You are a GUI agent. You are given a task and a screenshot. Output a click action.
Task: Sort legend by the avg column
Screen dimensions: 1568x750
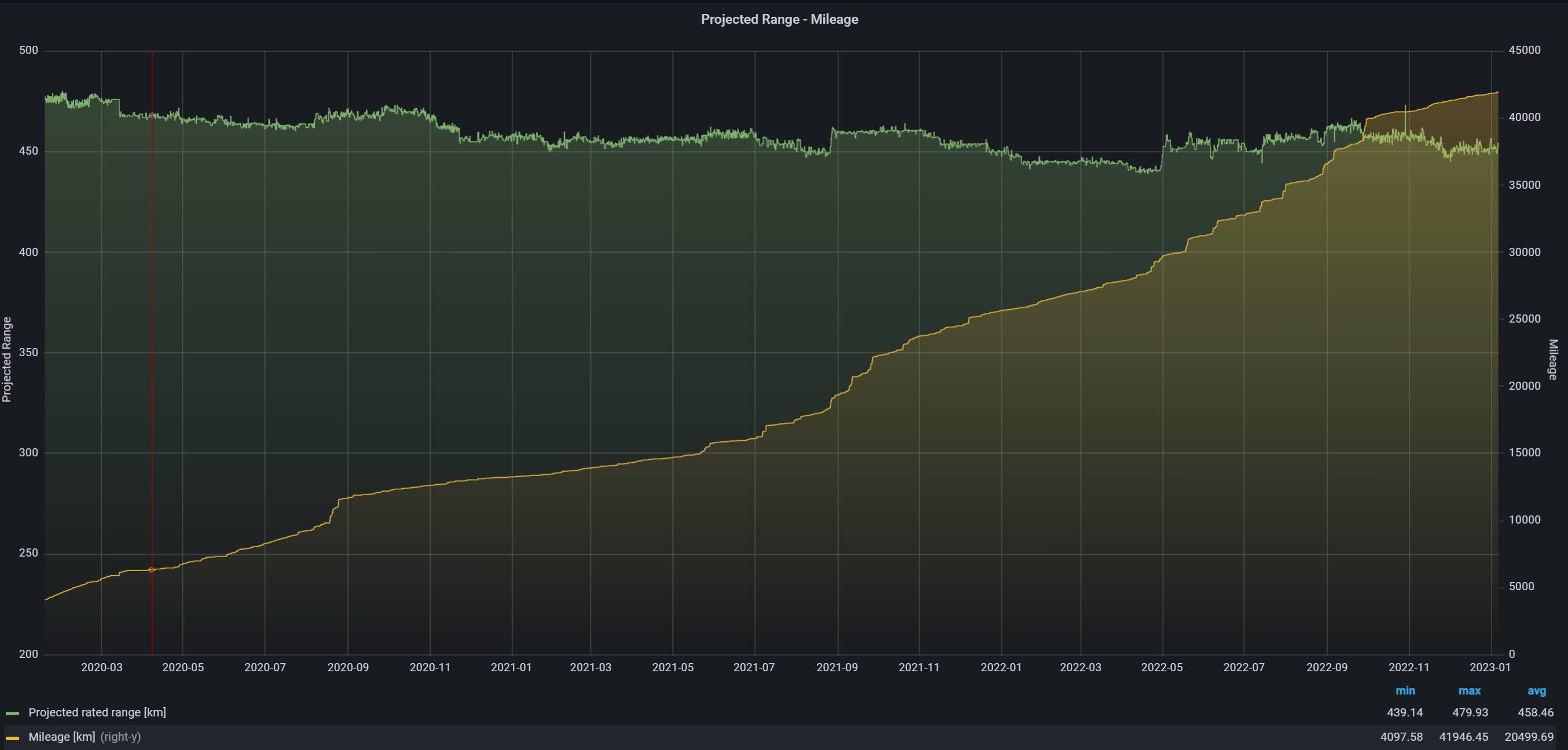point(1536,690)
